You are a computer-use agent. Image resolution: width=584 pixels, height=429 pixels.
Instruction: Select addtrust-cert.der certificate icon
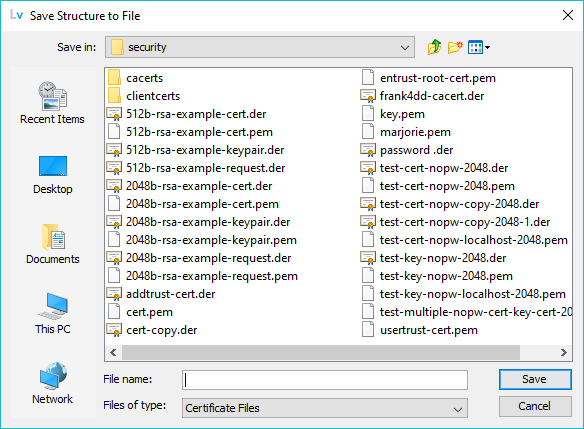click(114, 294)
